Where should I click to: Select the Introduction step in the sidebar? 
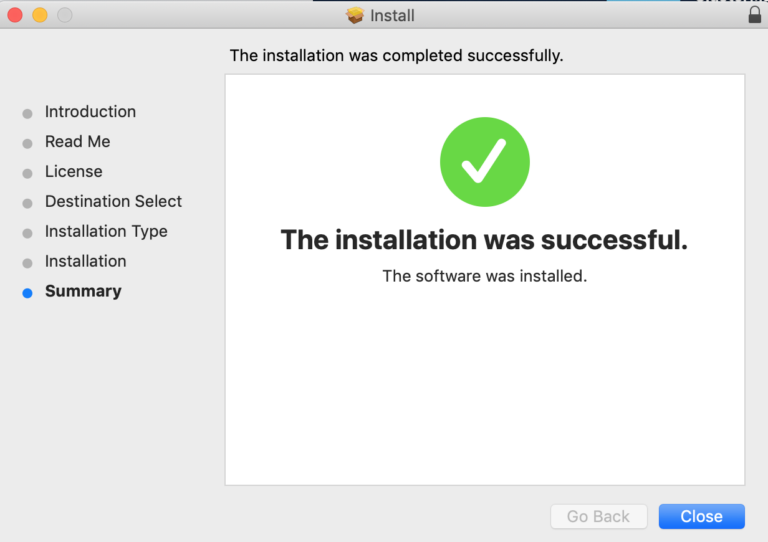90,112
